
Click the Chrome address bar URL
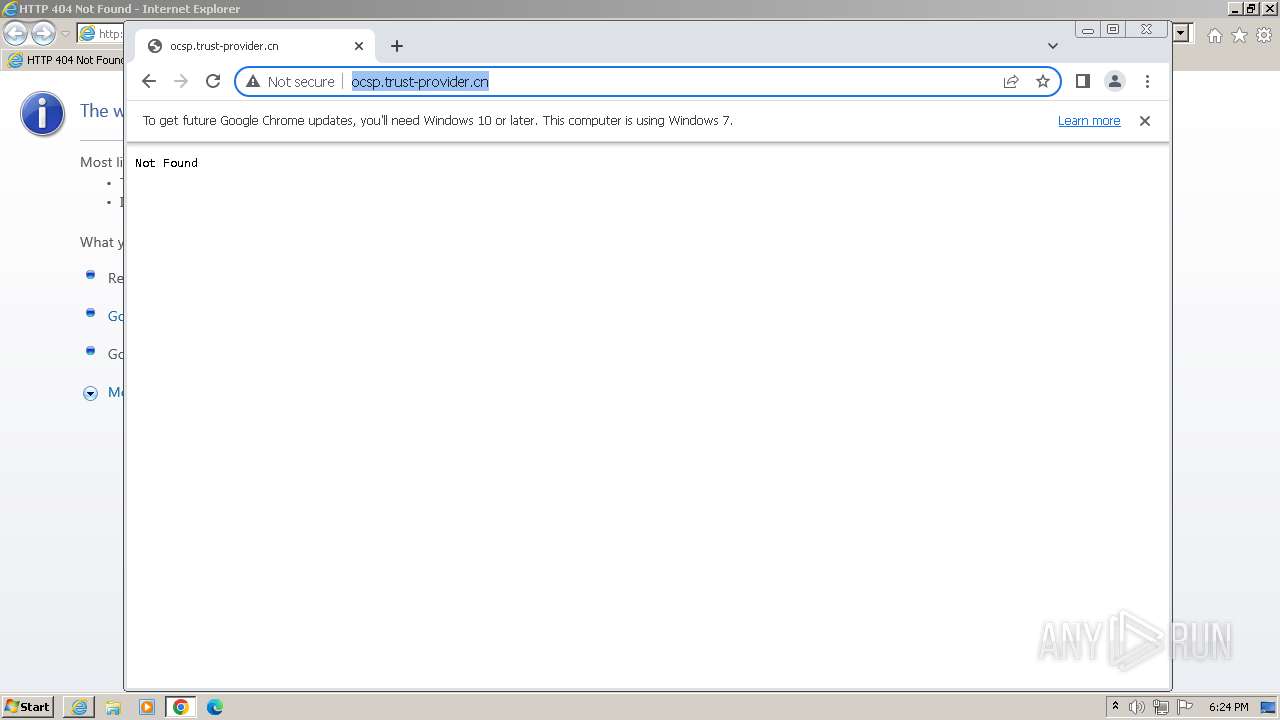pos(420,82)
